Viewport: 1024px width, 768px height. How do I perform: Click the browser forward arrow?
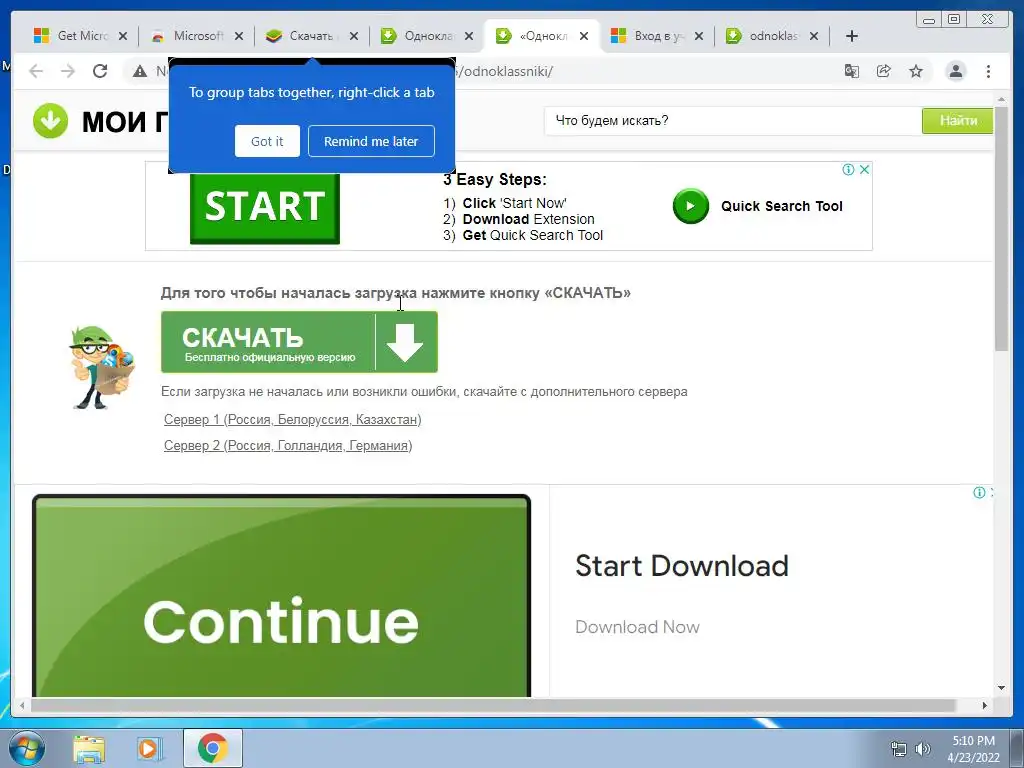tap(68, 71)
